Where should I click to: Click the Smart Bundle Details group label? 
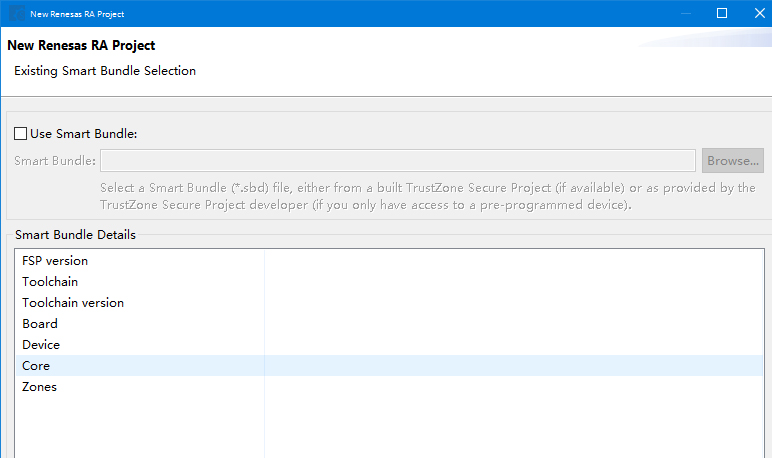coord(75,235)
